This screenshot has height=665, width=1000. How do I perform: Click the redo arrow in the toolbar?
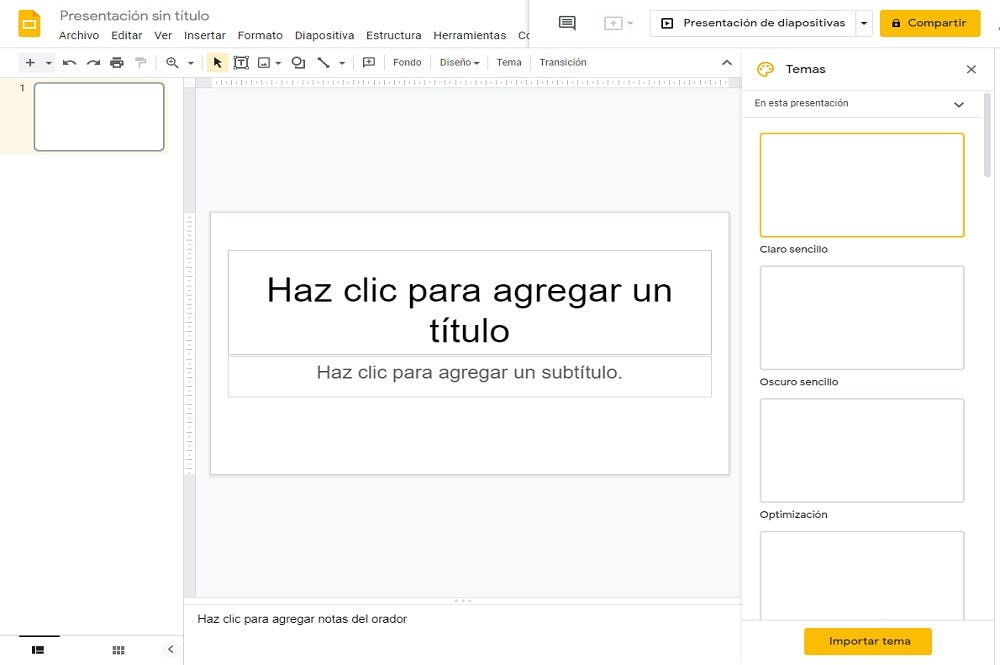93,62
